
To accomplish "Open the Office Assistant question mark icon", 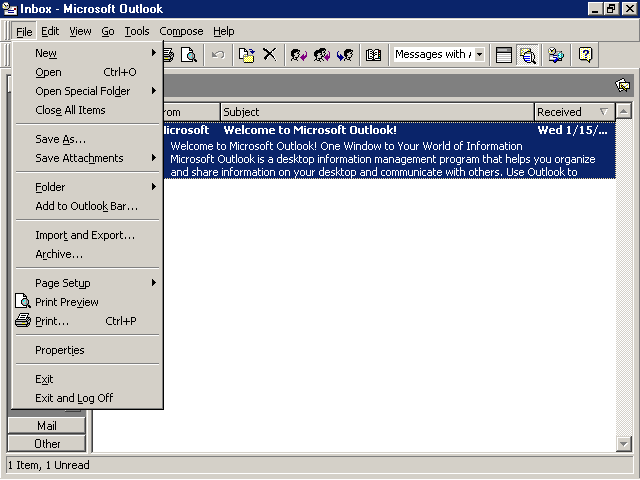I will pos(585,55).
